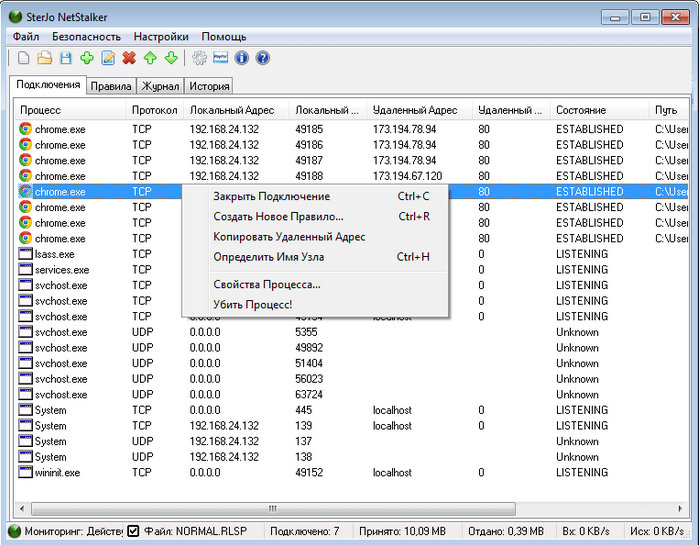
Task: Open the Файл menu
Action: [x=26, y=37]
